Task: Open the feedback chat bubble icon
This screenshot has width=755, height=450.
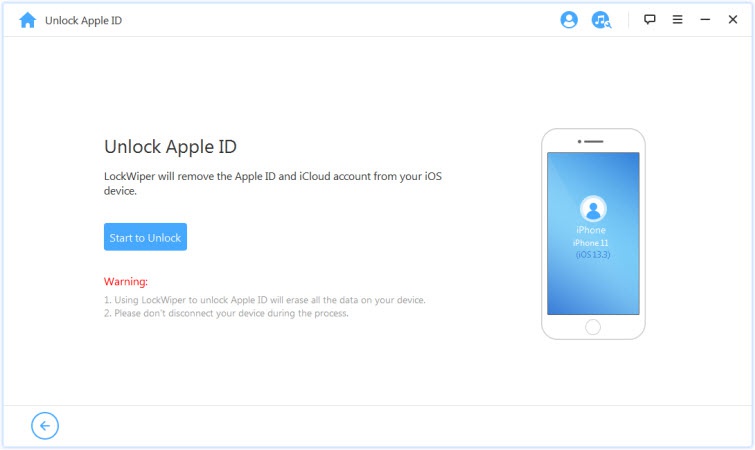Action: click(x=650, y=19)
